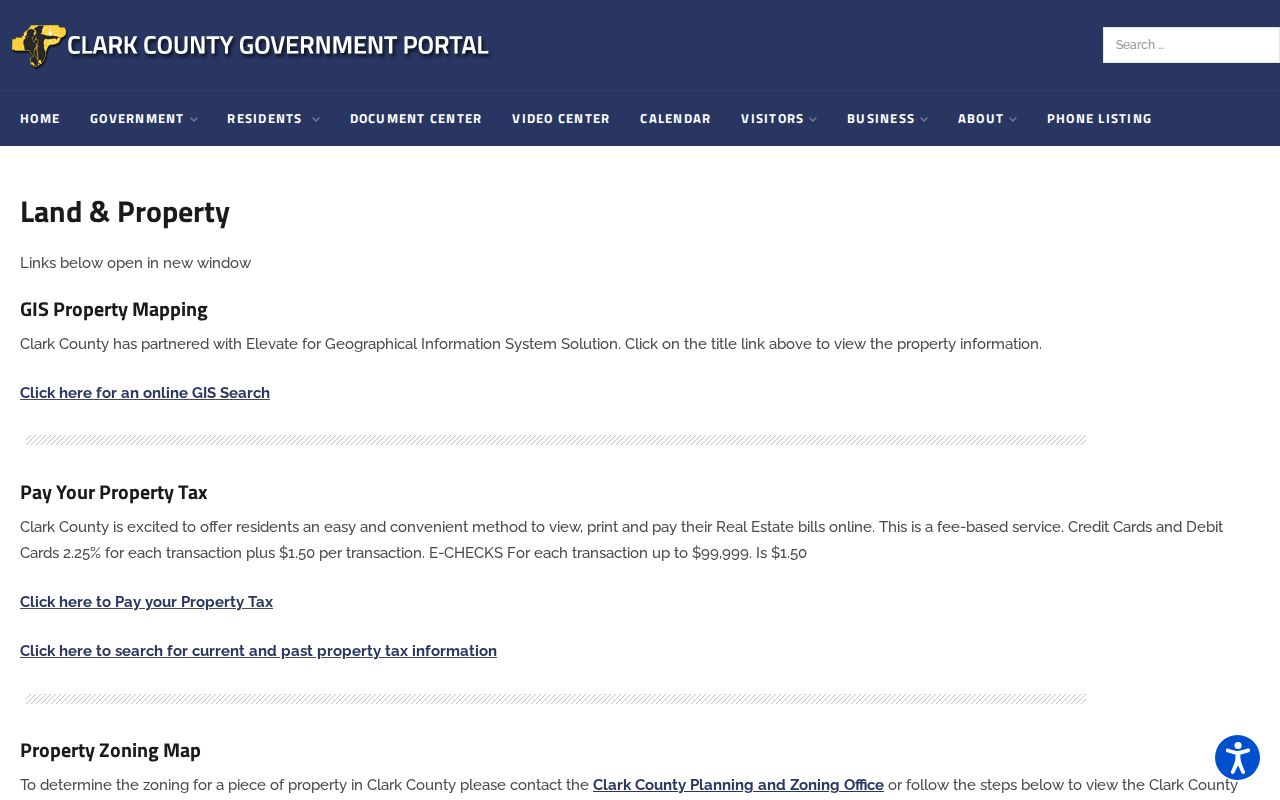Follow the Pay your Property Tax link

tap(146, 602)
